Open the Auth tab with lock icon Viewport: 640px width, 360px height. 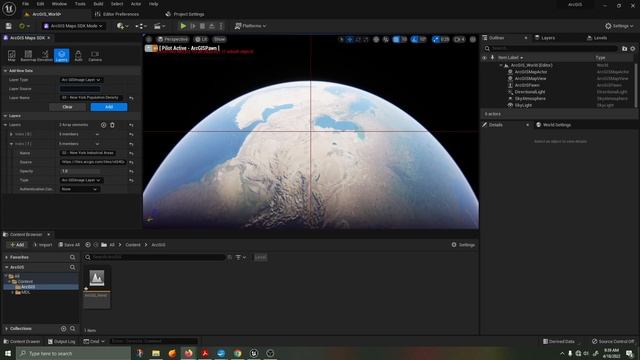coord(78,56)
